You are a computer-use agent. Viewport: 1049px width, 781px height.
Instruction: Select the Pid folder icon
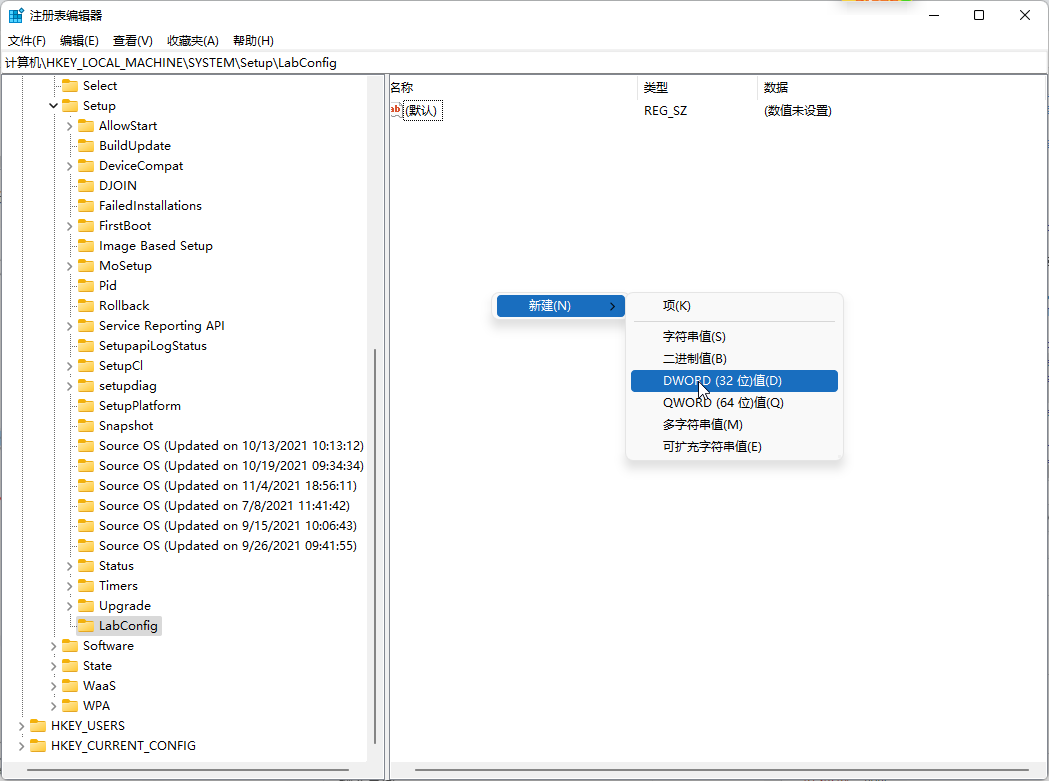click(86, 286)
